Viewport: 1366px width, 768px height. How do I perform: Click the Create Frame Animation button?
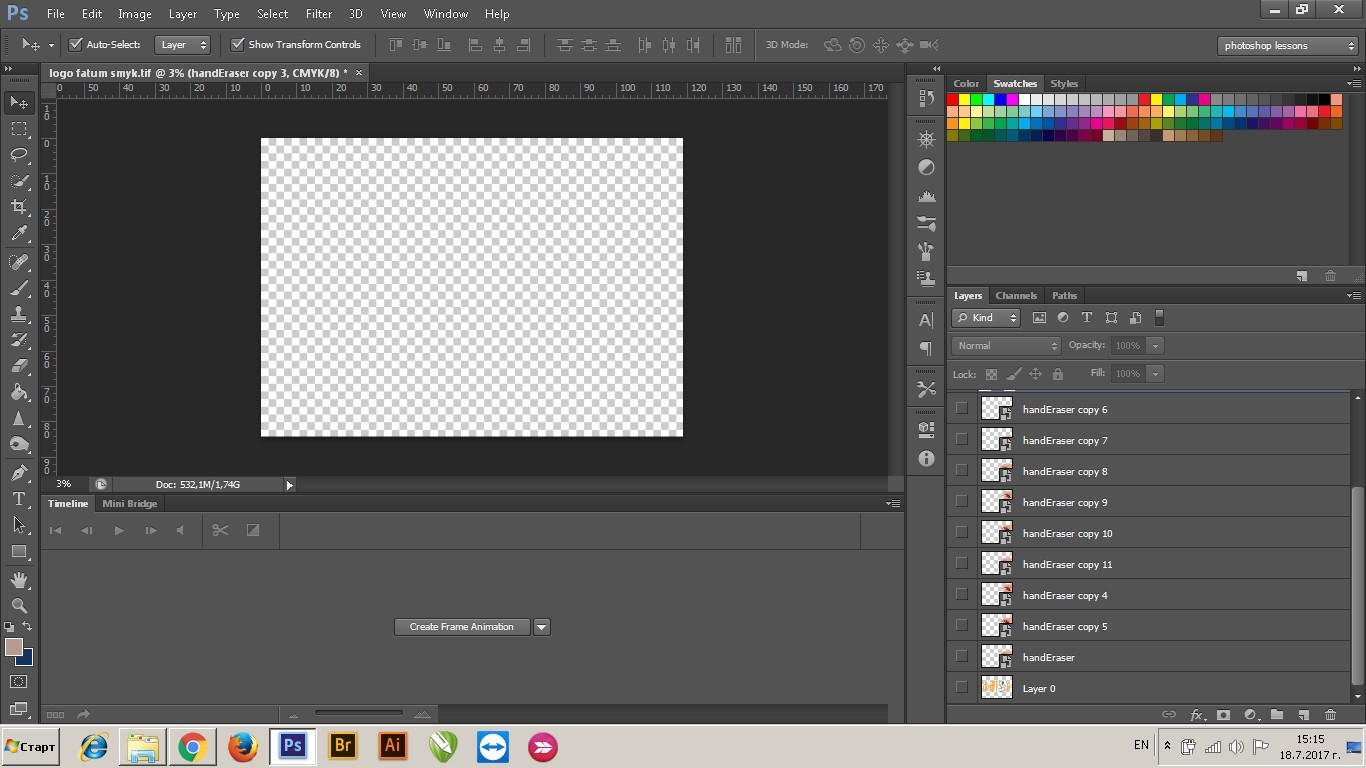(x=461, y=627)
